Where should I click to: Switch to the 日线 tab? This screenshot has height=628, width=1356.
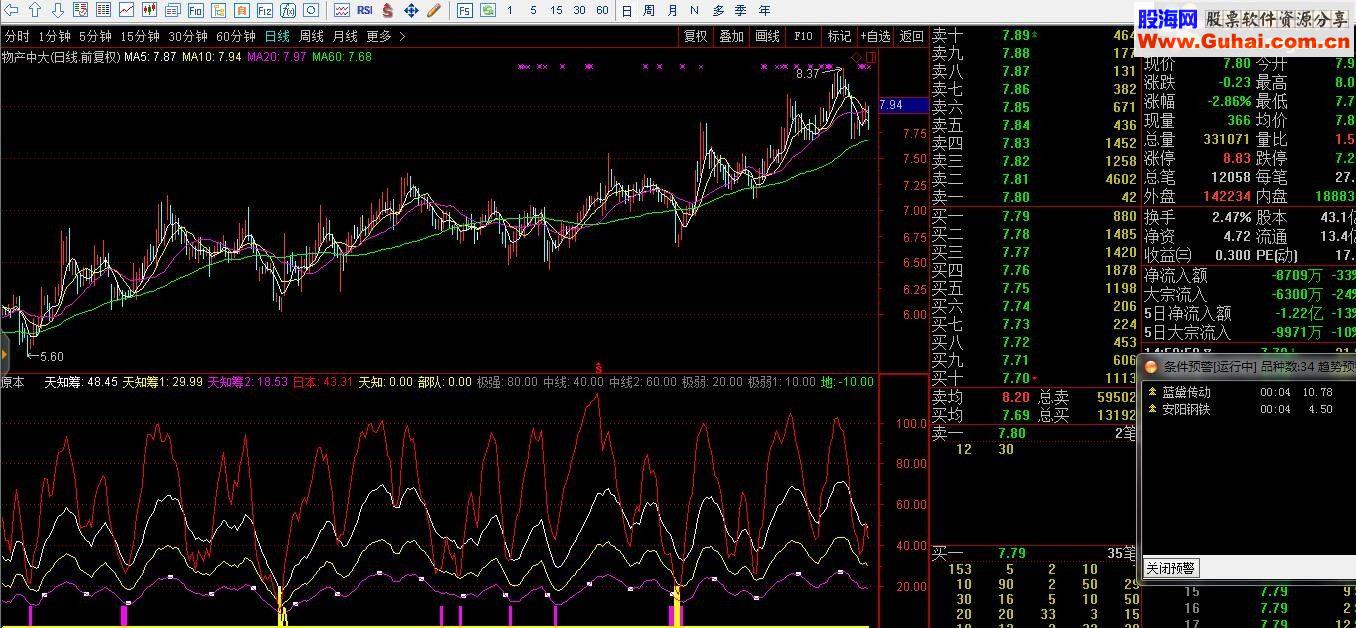pos(277,36)
